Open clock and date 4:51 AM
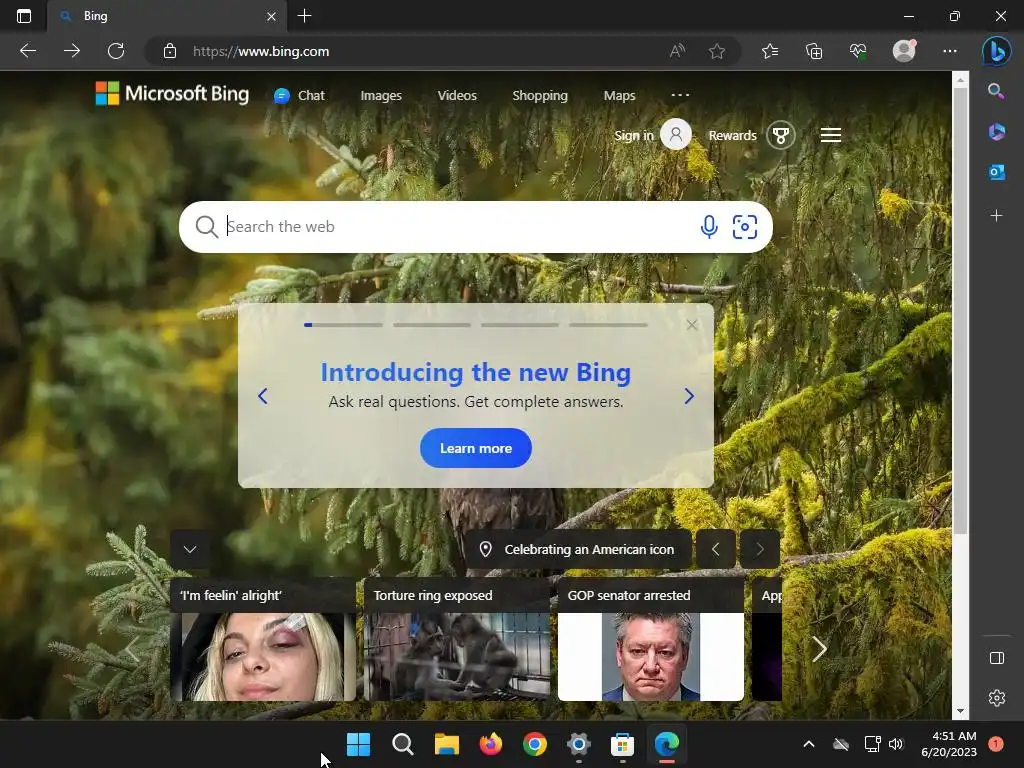Viewport: 1024px width, 768px height. click(x=949, y=744)
